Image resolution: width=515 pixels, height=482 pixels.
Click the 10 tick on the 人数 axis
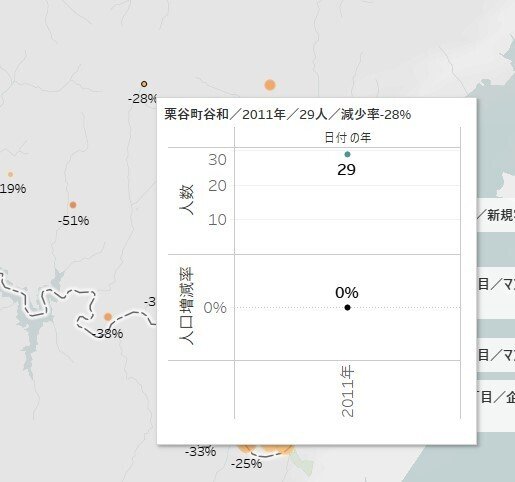pyautogui.click(x=217, y=220)
